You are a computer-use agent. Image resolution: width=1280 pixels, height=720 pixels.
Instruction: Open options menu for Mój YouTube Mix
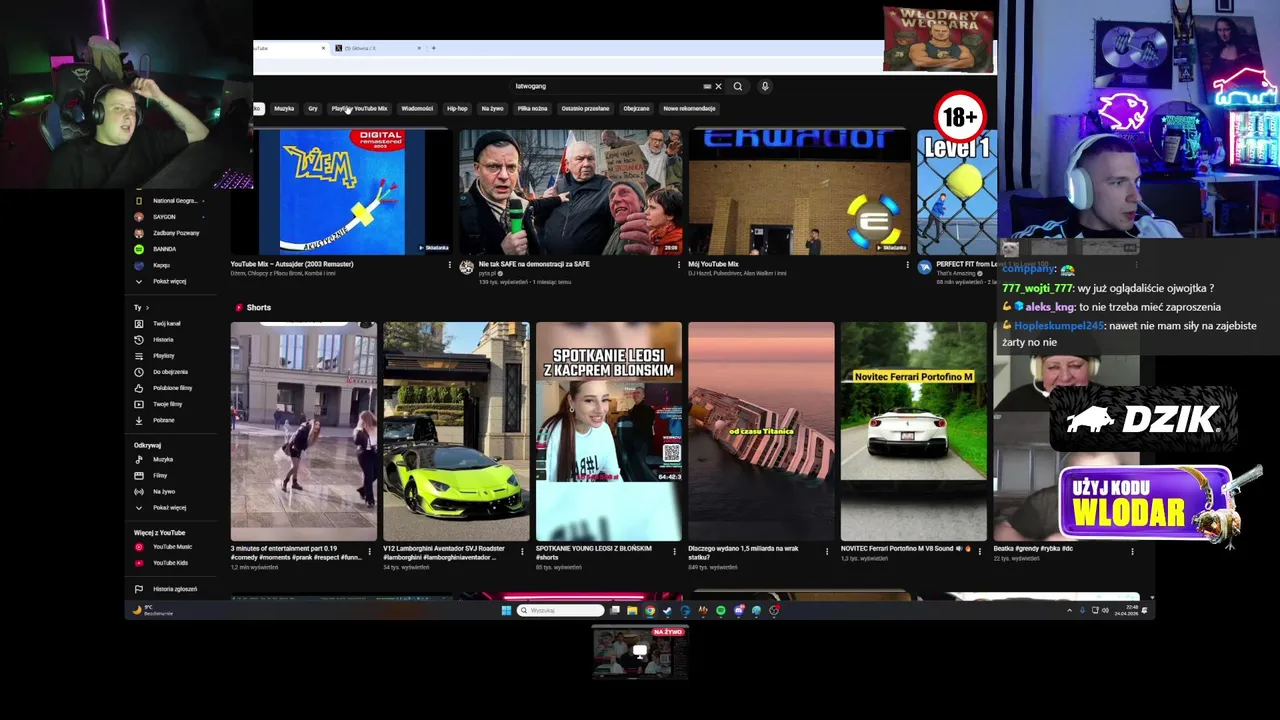pos(907,265)
